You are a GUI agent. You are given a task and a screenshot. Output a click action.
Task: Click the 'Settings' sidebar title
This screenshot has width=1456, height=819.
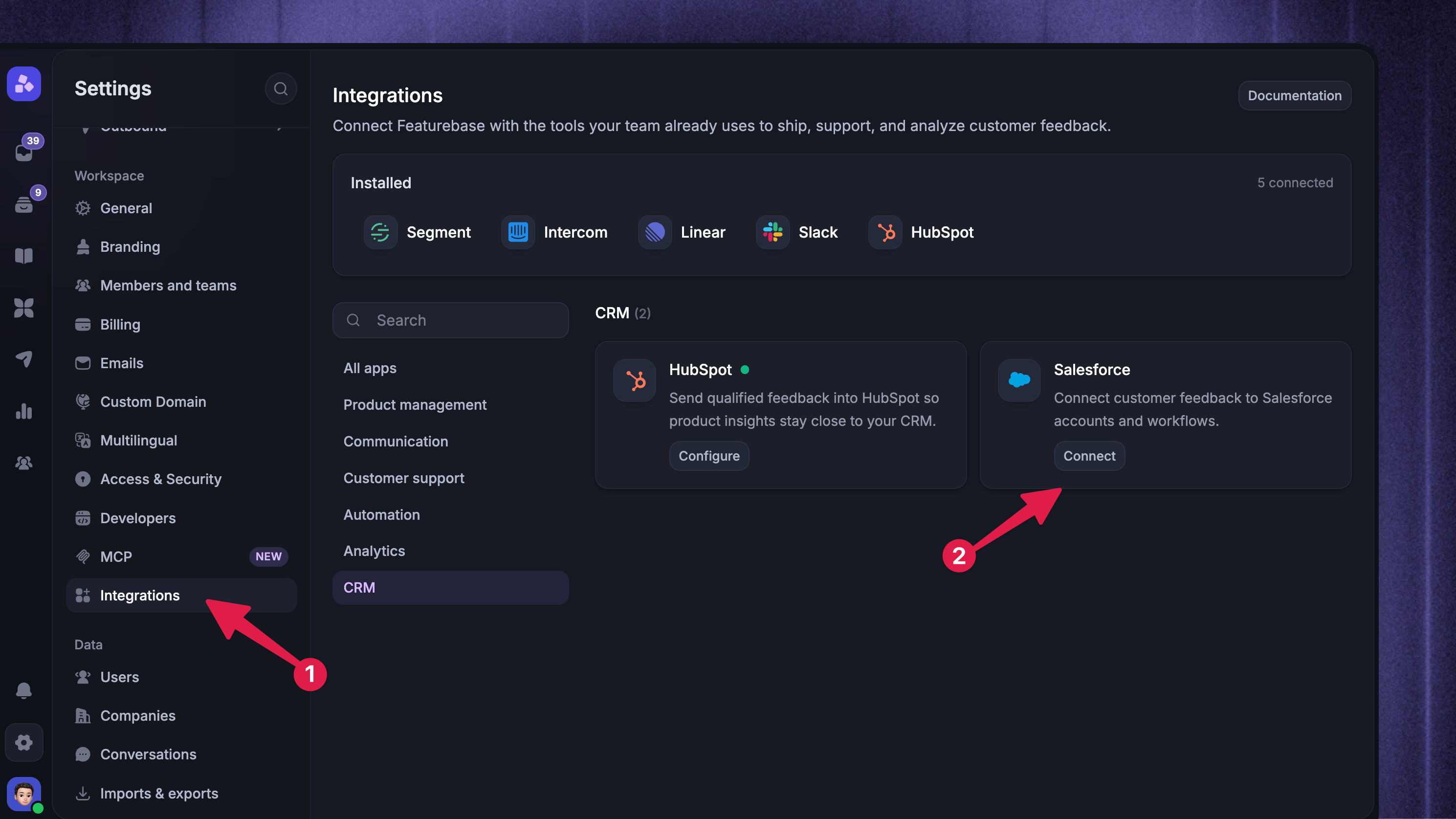point(113,89)
